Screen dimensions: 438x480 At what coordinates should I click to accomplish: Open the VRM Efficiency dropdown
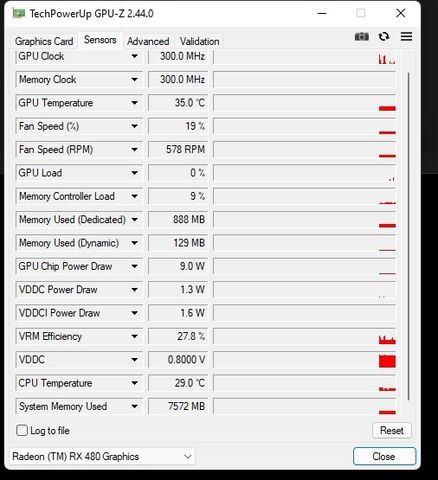point(135,336)
